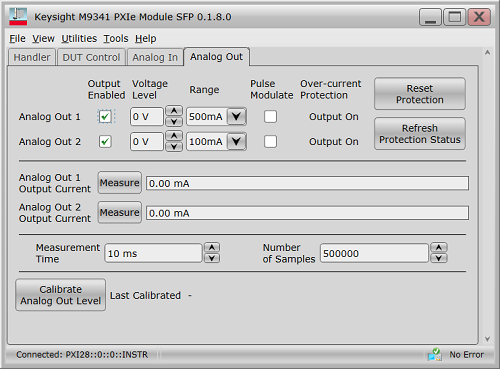This screenshot has height=369, width=500.
Task: Disable Analog Out 1 Output Enabled checkbox
Action: 105,117
